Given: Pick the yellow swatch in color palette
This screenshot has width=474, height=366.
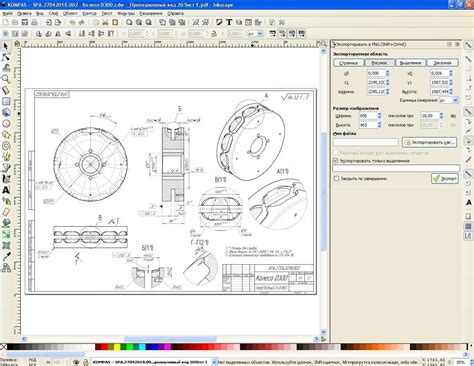Looking at the screenshot, I should (117, 347).
